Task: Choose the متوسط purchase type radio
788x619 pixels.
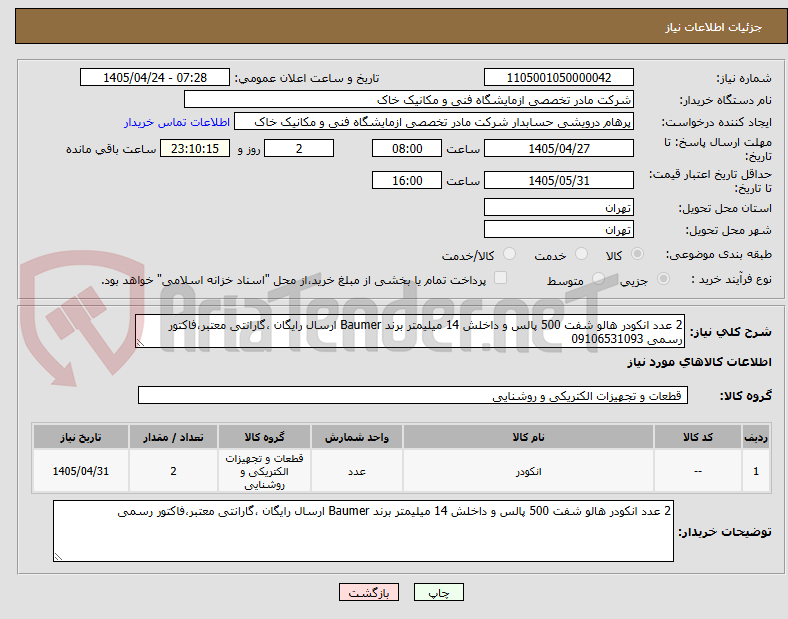Action: click(x=598, y=278)
